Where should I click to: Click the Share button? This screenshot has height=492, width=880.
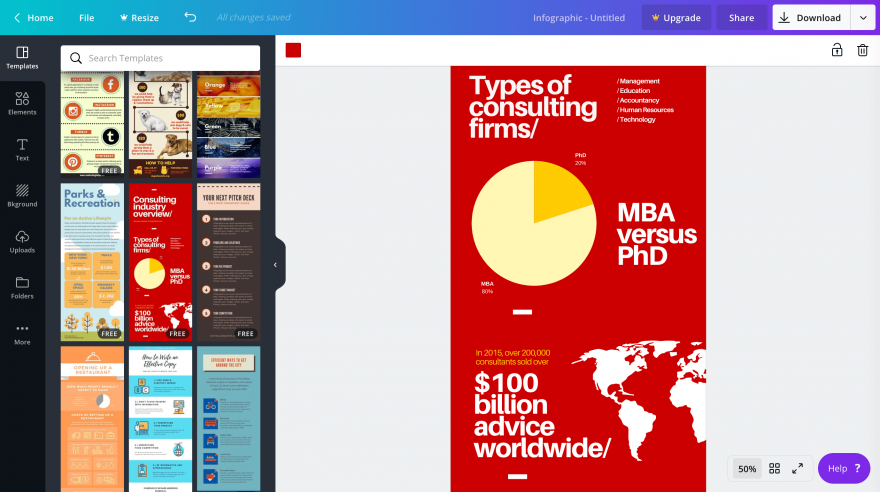pyautogui.click(x=741, y=18)
